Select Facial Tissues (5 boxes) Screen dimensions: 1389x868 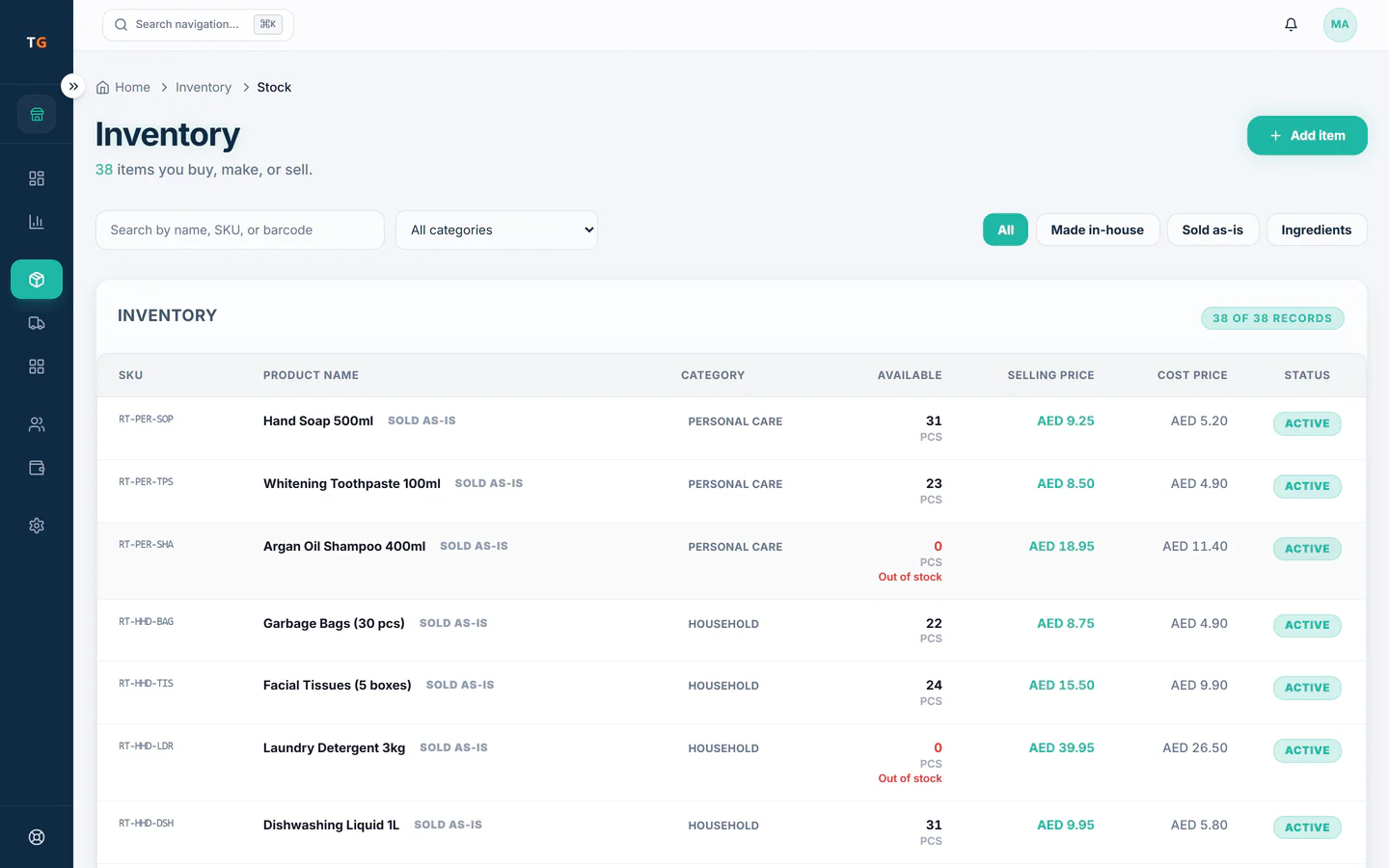tap(338, 686)
